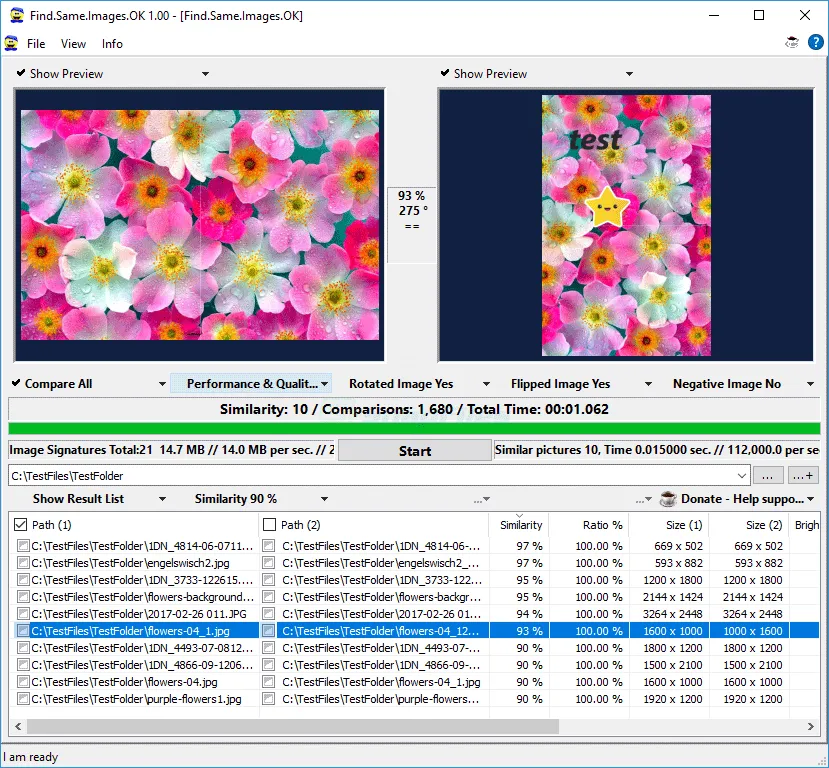Click the browse folder '...' button
This screenshot has height=768, width=829.
(768, 475)
